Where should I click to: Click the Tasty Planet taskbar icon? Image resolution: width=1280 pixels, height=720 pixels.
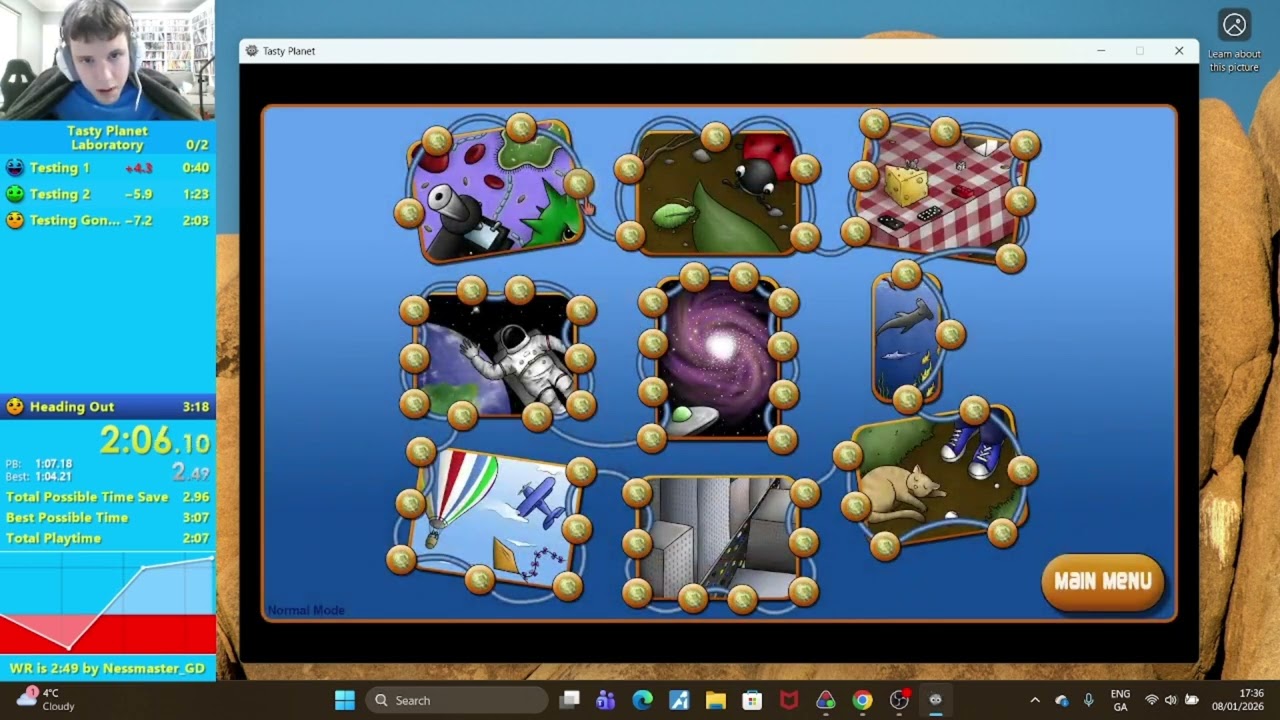936,700
